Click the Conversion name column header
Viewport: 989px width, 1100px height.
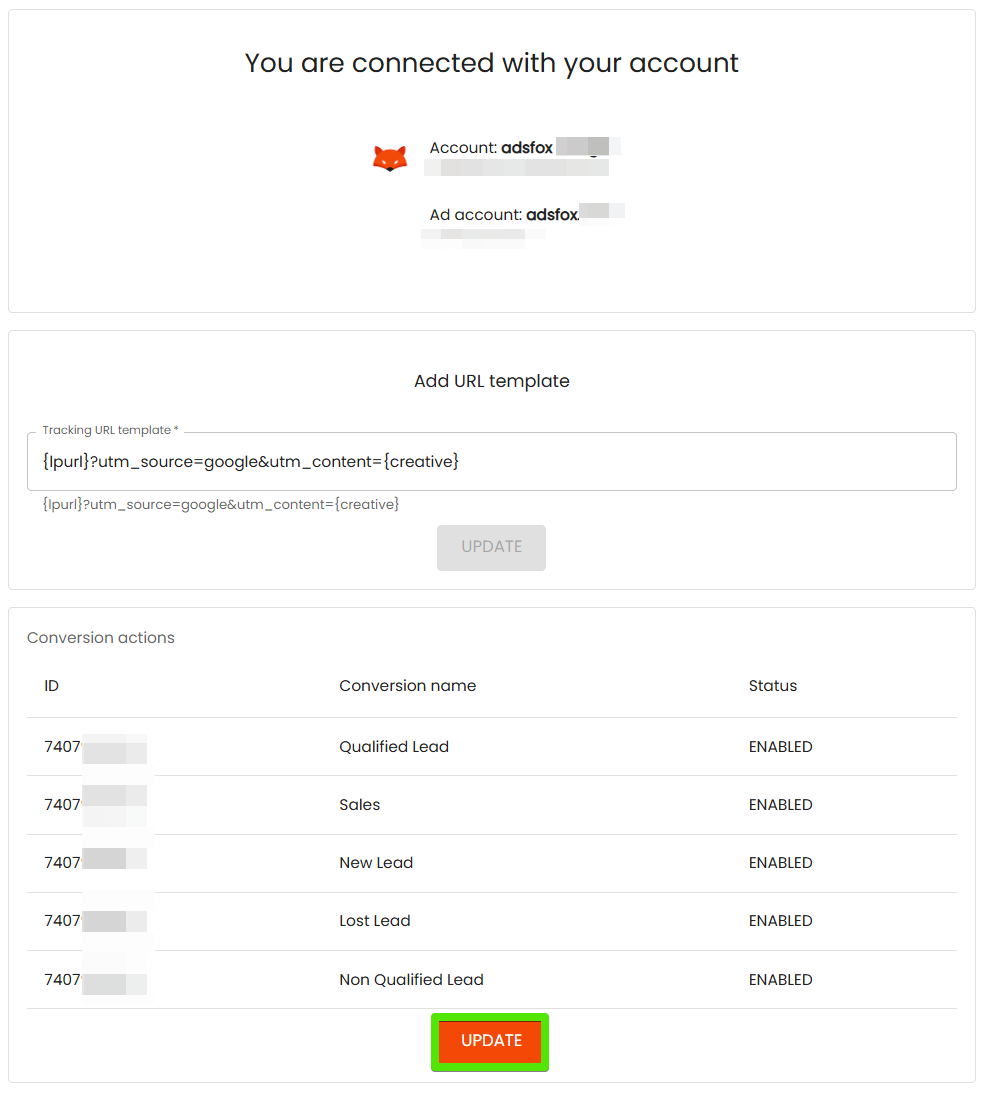pos(407,686)
